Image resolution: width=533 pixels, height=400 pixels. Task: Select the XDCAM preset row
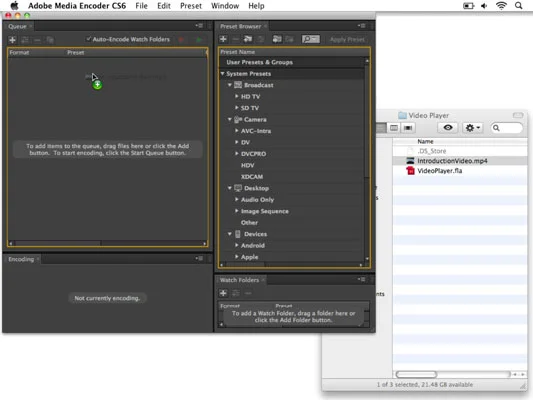pos(292,177)
